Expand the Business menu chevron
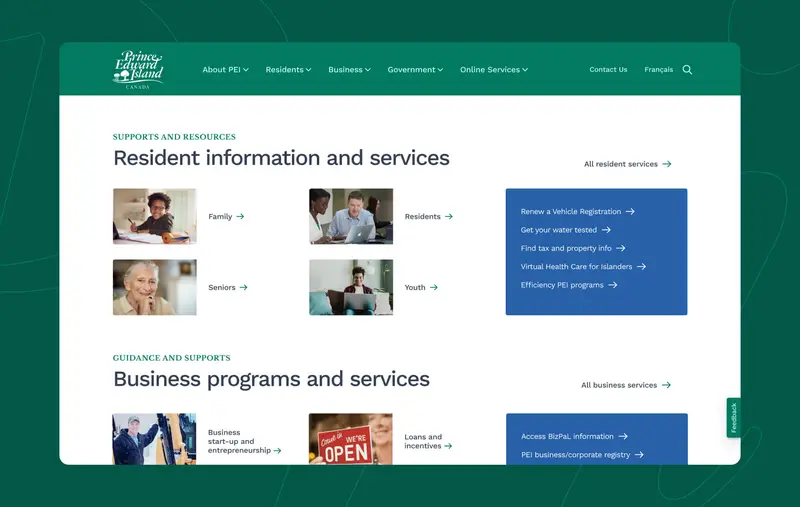 pyautogui.click(x=368, y=70)
